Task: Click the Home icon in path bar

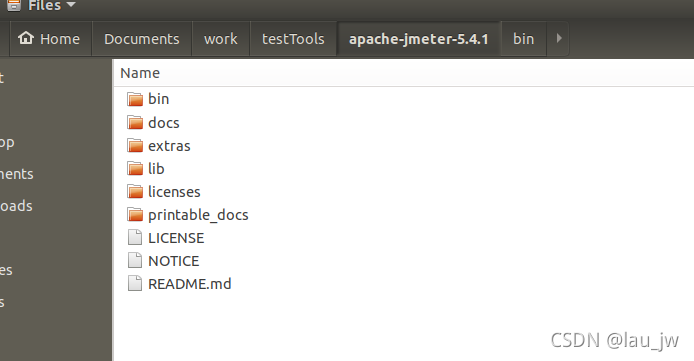Action: point(26,38)
